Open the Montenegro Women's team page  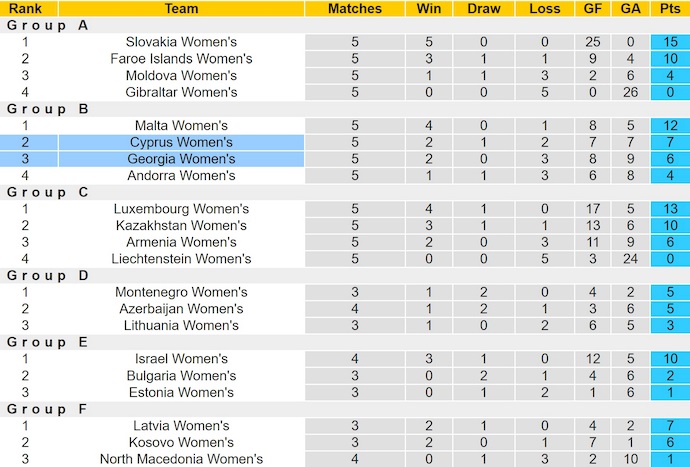181,292
